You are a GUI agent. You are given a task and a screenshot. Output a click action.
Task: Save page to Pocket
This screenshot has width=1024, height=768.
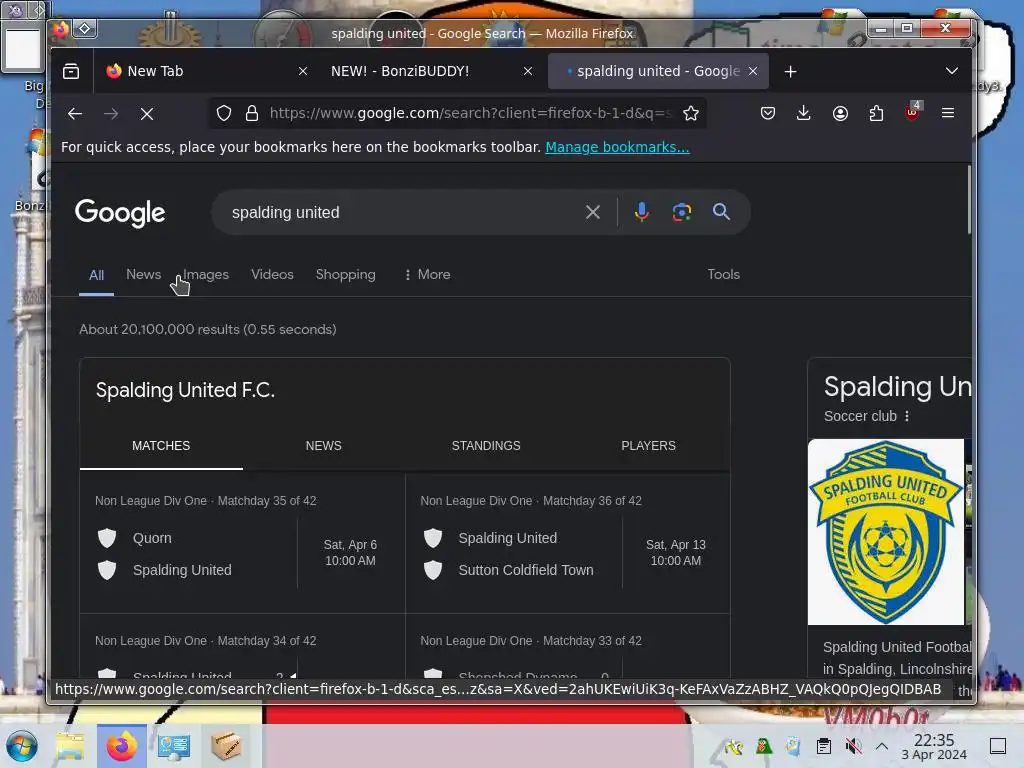(x=767, y=114)
